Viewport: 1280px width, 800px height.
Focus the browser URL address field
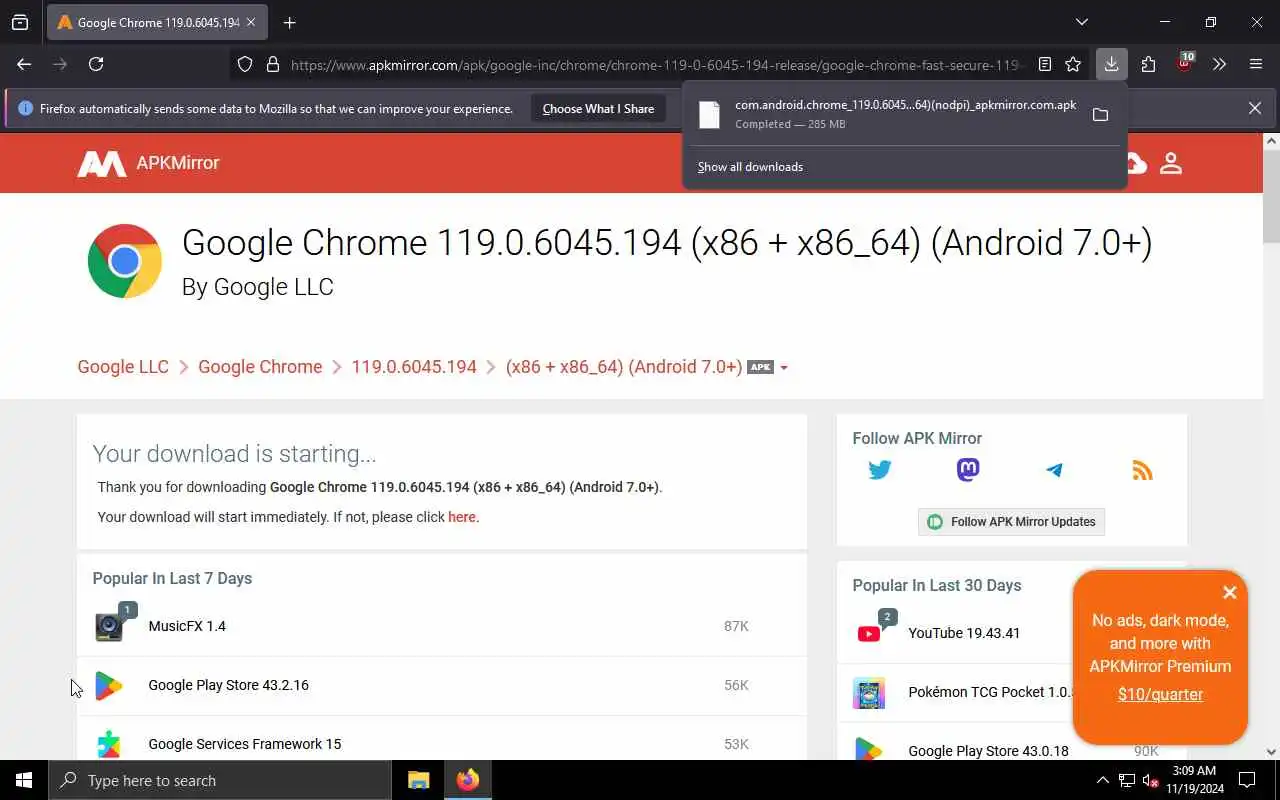[x=655, y=64]
